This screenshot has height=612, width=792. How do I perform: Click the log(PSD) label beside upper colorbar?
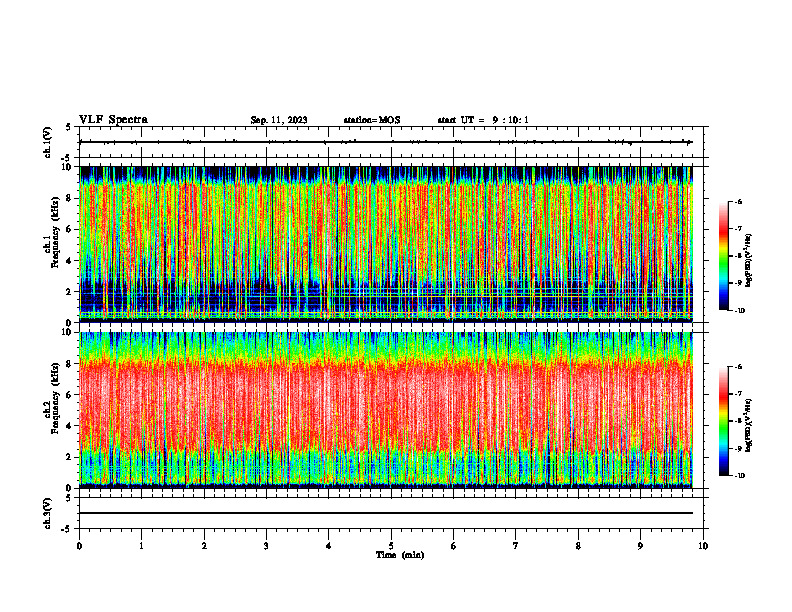point(748,261)
